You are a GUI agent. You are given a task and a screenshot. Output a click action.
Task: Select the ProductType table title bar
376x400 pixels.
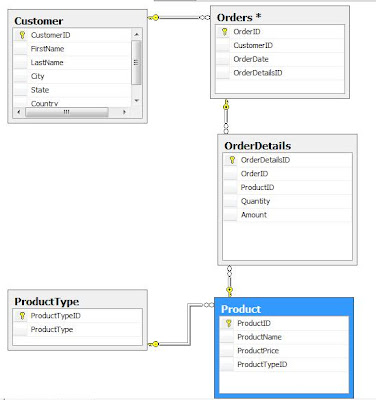click(x=77, y=301)
